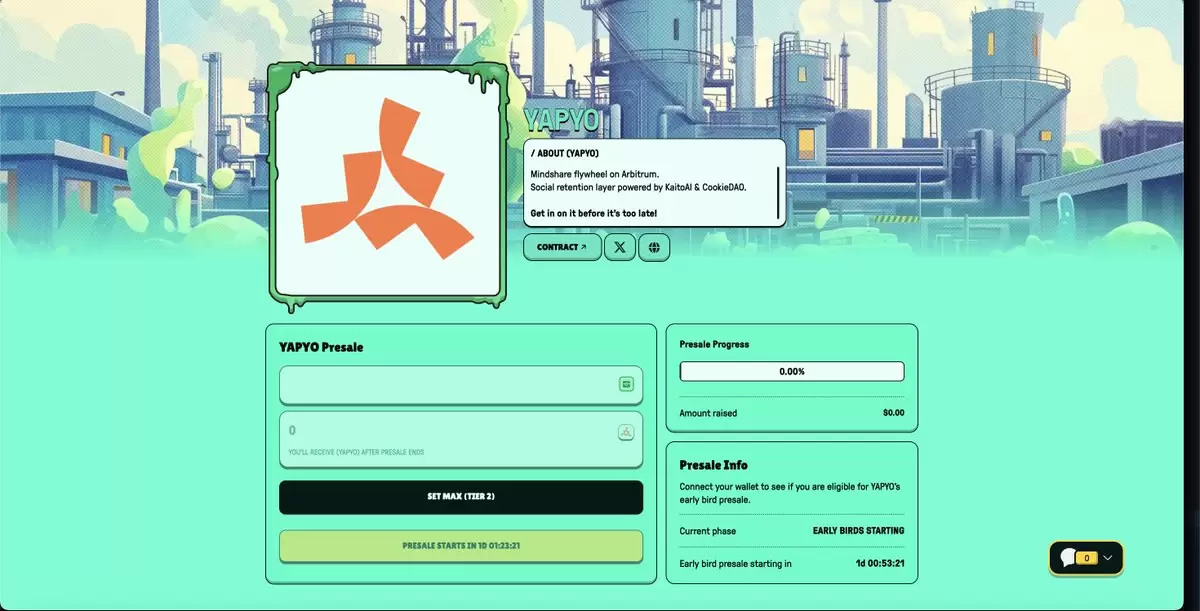The height and width of the screenshot is (611, 1200).
Task: Click 'Early bird presale starting in' label
Action: point(735,564)
